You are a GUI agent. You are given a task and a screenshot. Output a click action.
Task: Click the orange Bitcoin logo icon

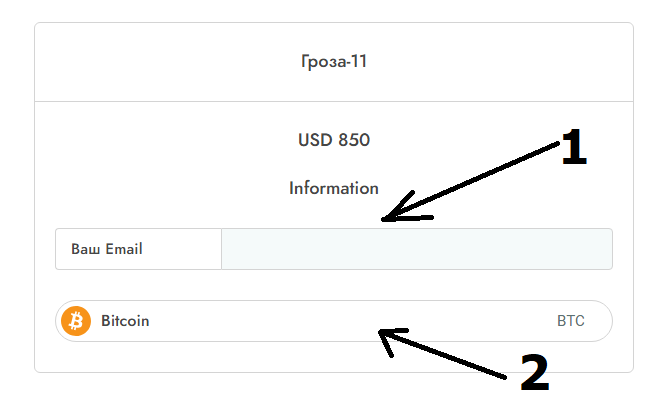click(x=76, y=321)
